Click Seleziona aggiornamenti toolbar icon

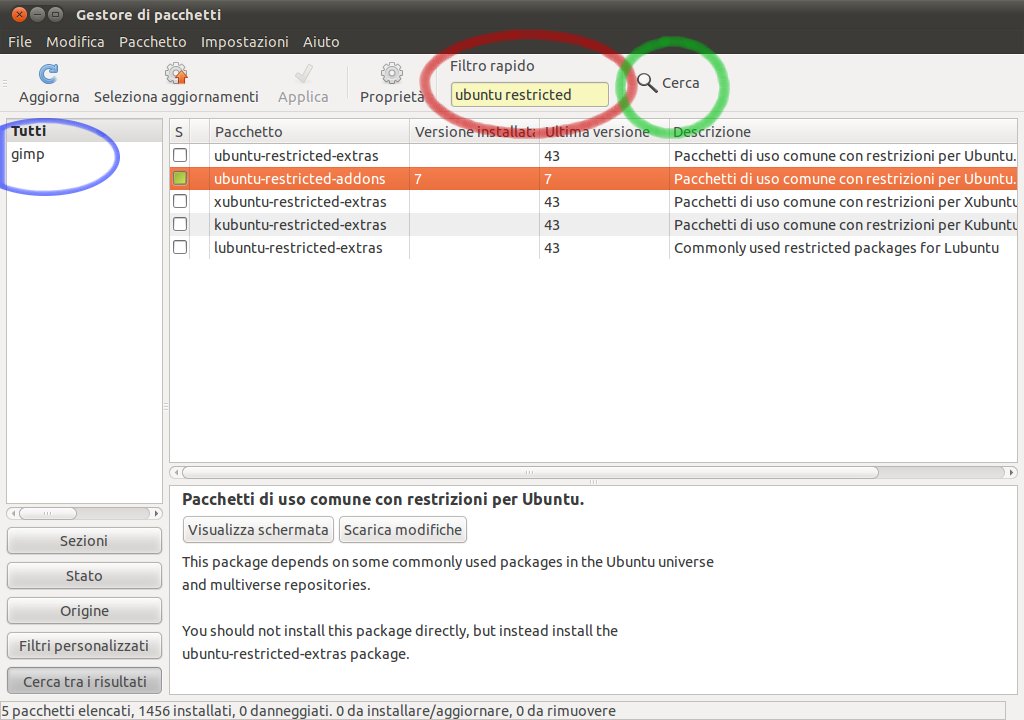point(176,74)
